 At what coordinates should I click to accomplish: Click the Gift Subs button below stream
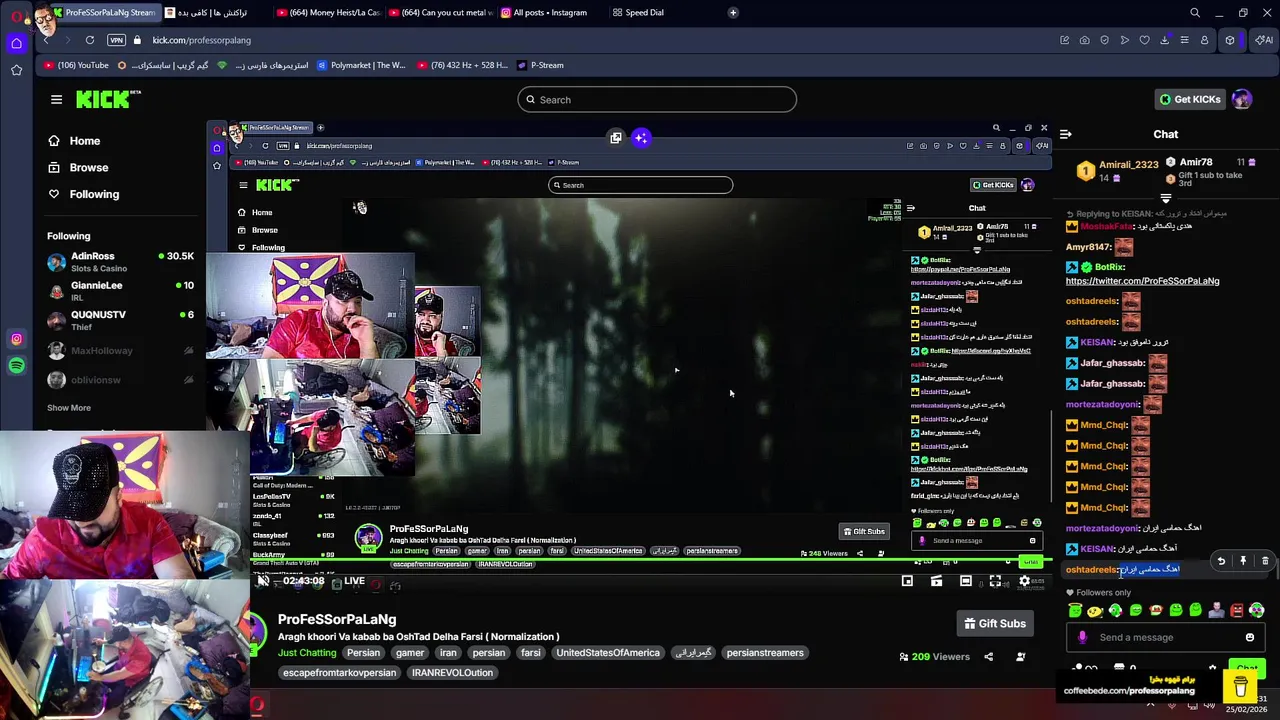point(995,624)
